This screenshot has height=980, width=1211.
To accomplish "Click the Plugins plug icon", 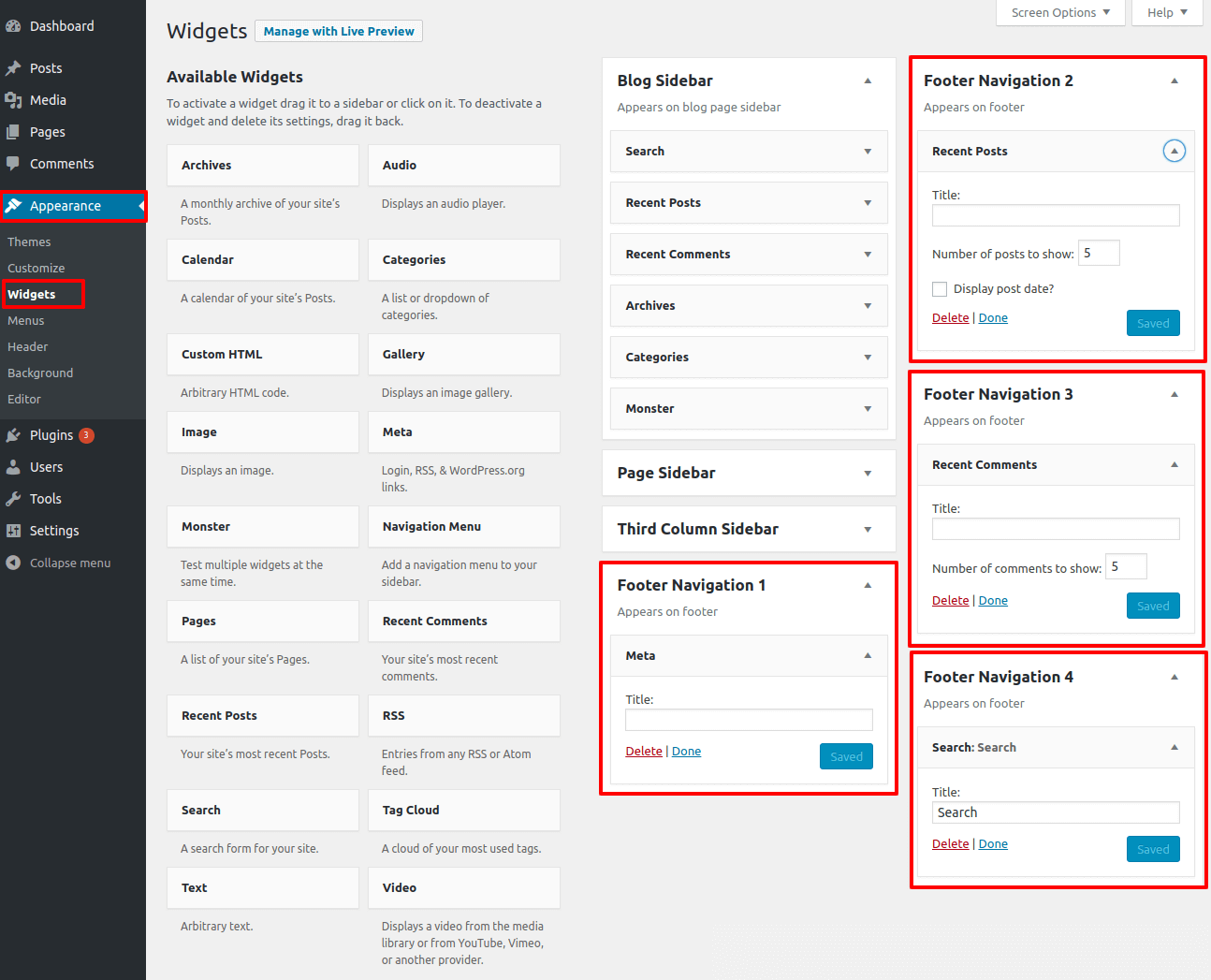I will [x=13, y=435].
